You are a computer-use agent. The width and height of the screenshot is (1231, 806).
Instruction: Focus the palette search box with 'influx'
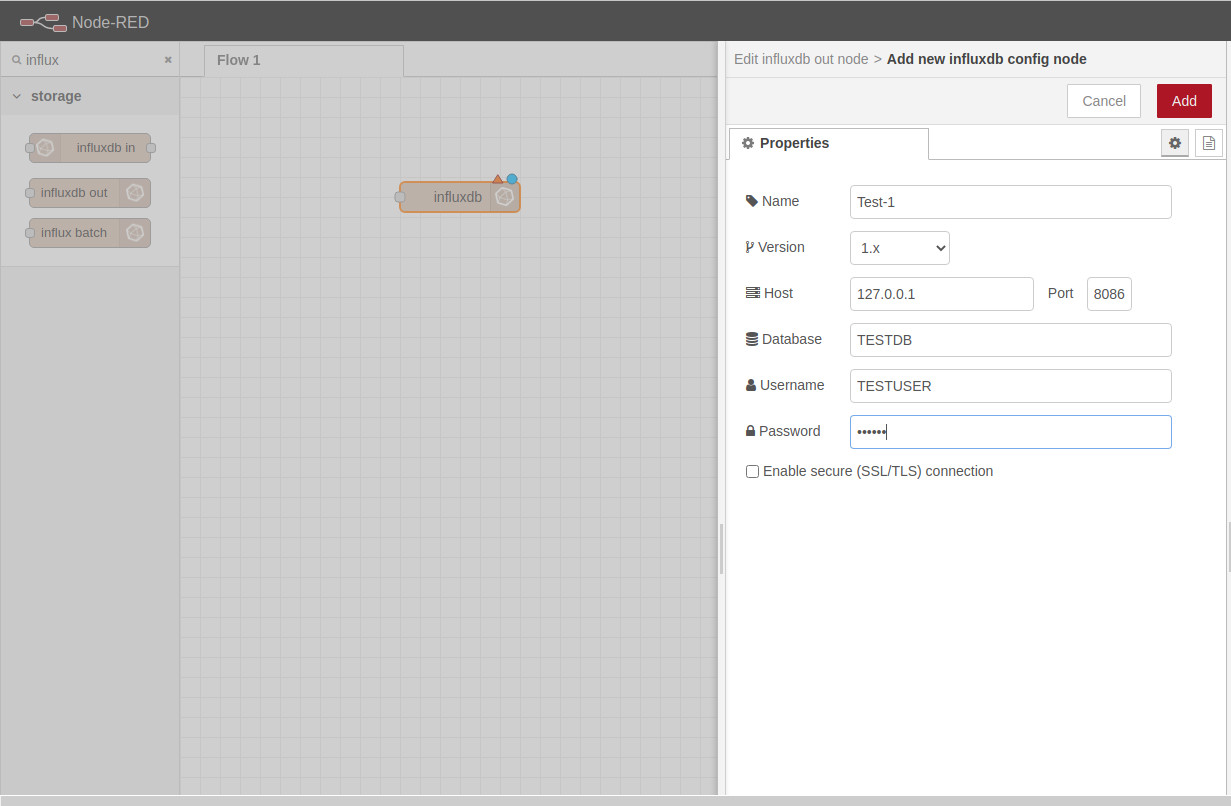[x=92, y=60]
